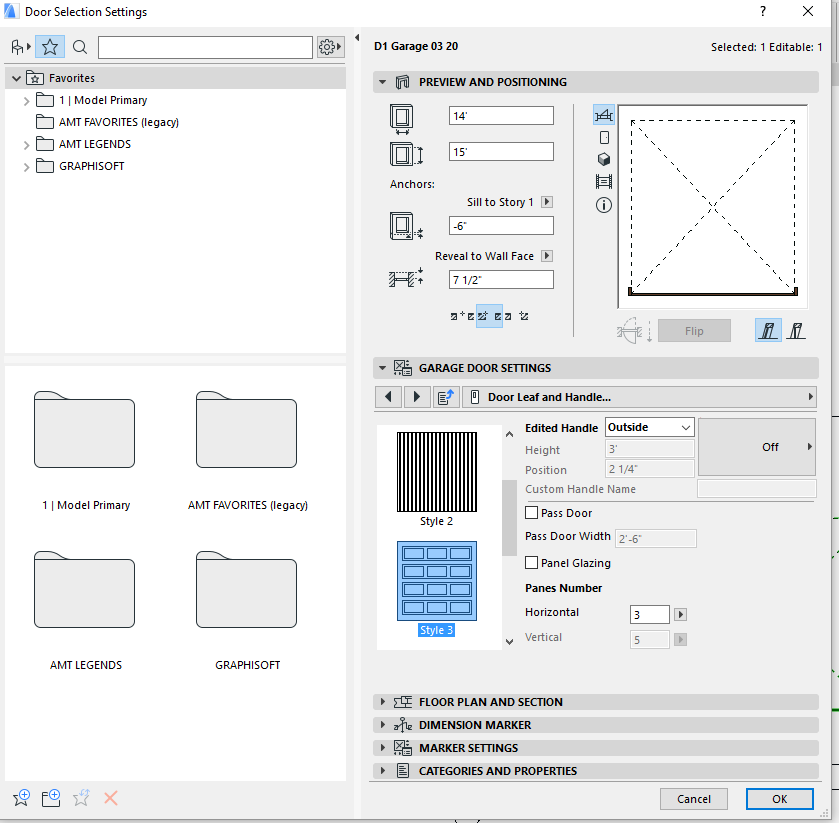Expand the GRAPHISOFT tree folder
This screenshot has width=839, height=823.
(x=26, y=167)
